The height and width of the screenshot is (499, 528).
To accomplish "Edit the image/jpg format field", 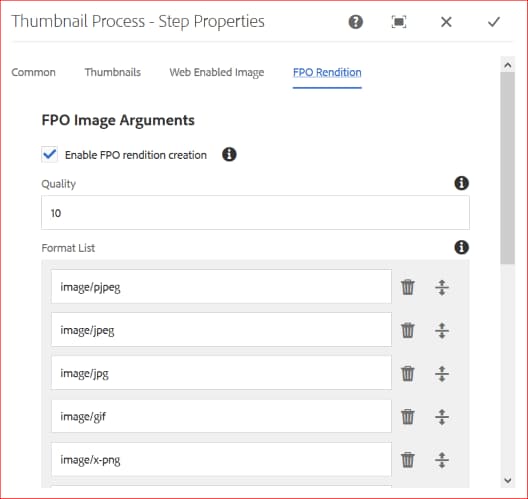I will click(221, 373).
